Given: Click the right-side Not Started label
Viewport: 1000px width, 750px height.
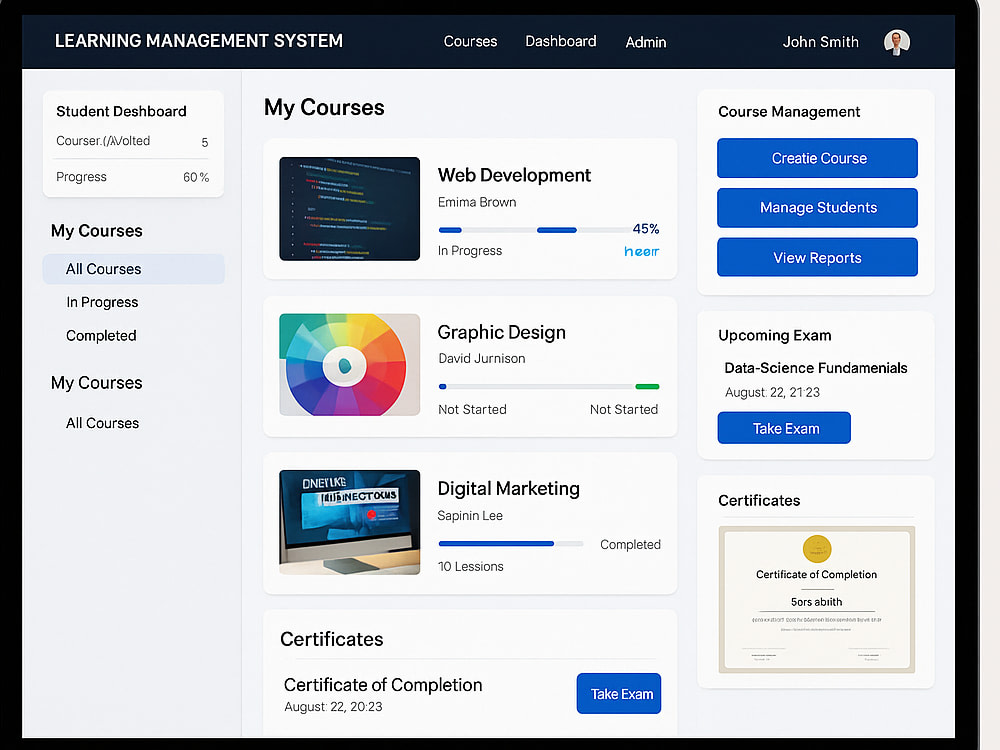Looking at the screenshot, I should point(624,409).
